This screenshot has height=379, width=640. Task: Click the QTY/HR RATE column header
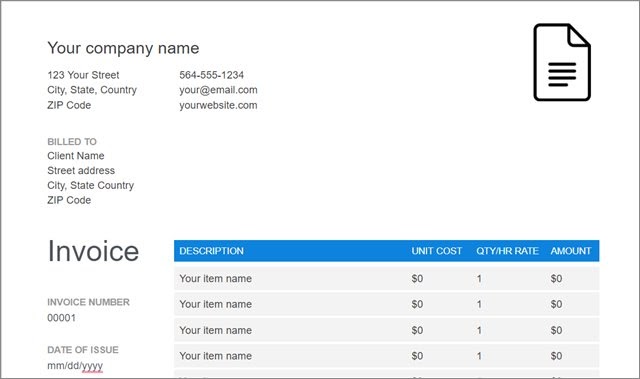pyautogui.click(x=507, y=251)
